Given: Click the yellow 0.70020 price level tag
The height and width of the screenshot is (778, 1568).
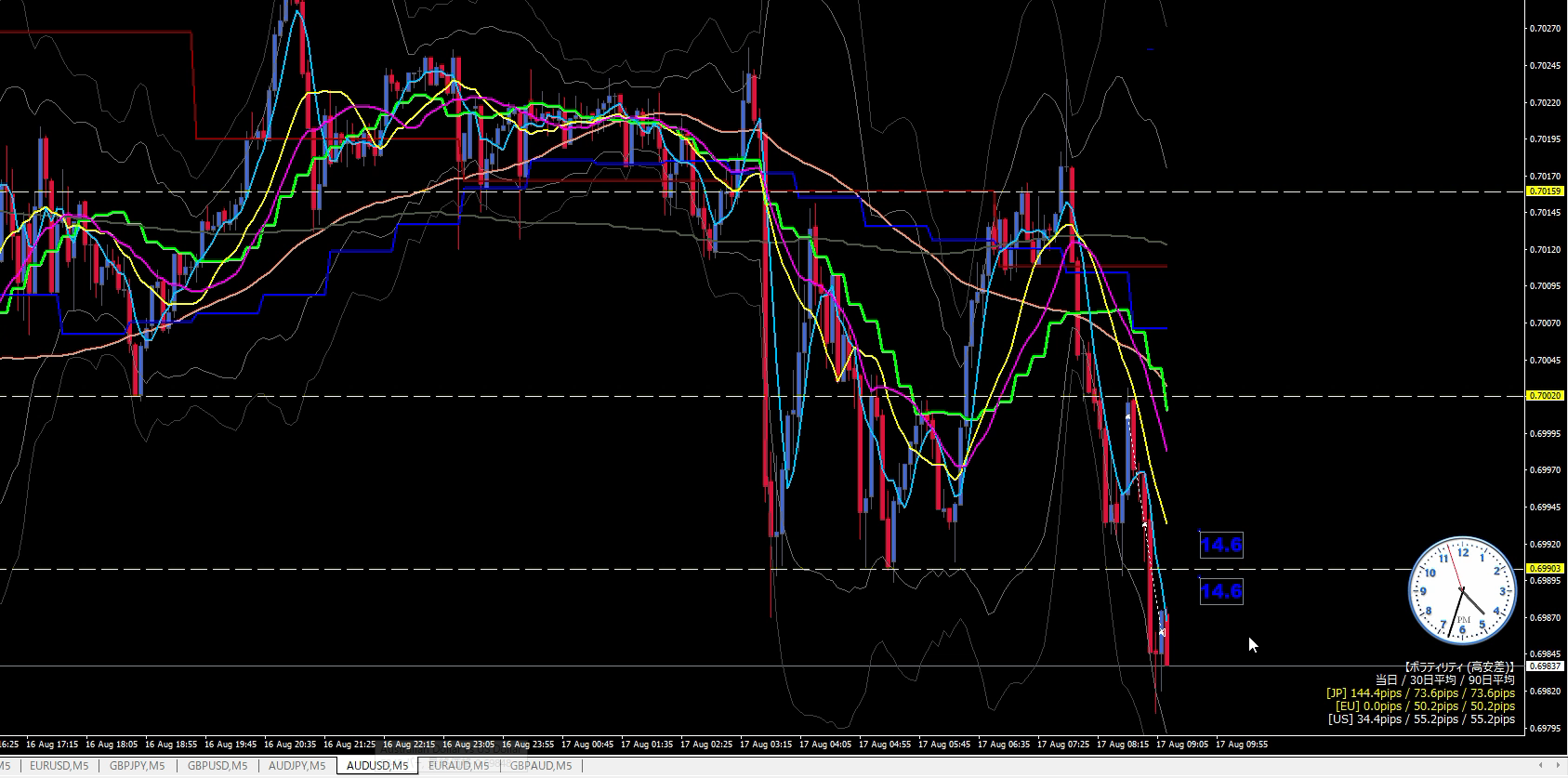Looking at the screenshot, I should (1545, 396).
